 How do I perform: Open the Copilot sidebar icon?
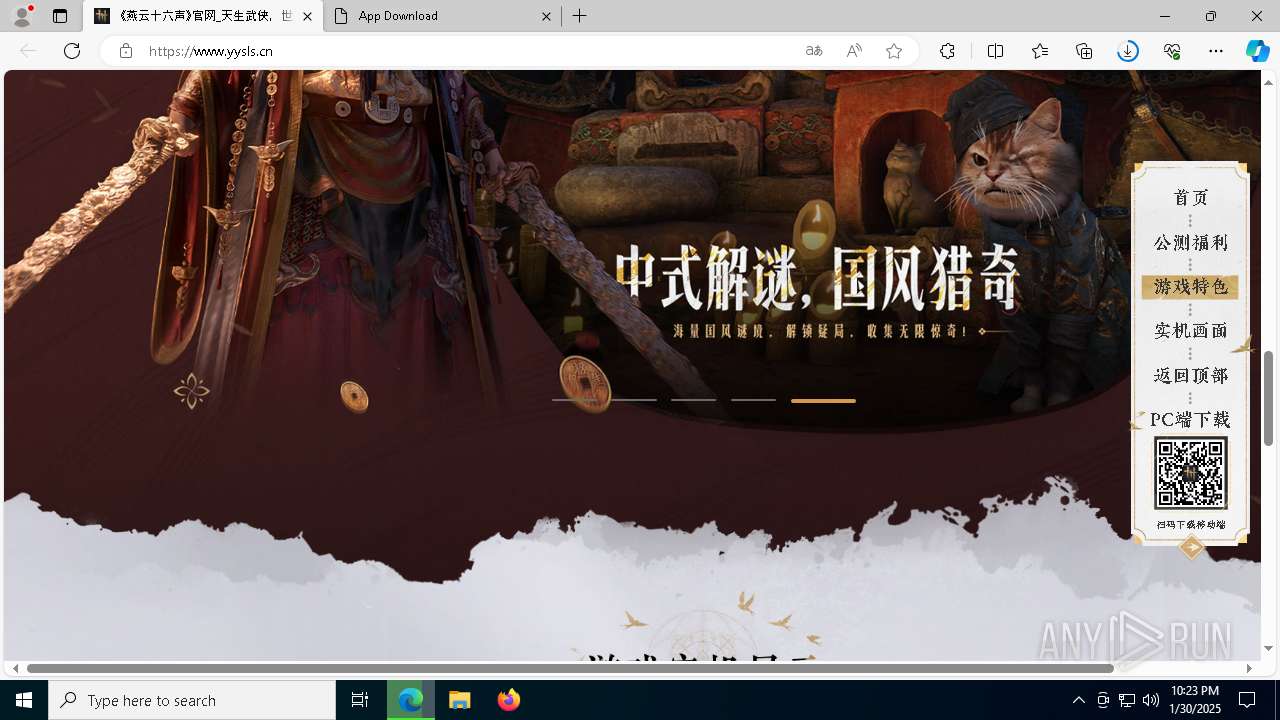coord(1258,51)
